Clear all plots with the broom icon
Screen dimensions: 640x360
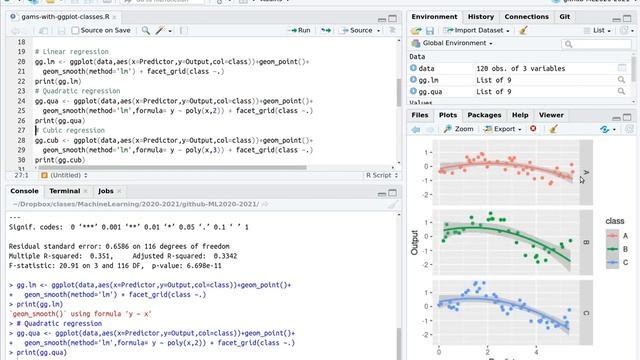point(553,129)
